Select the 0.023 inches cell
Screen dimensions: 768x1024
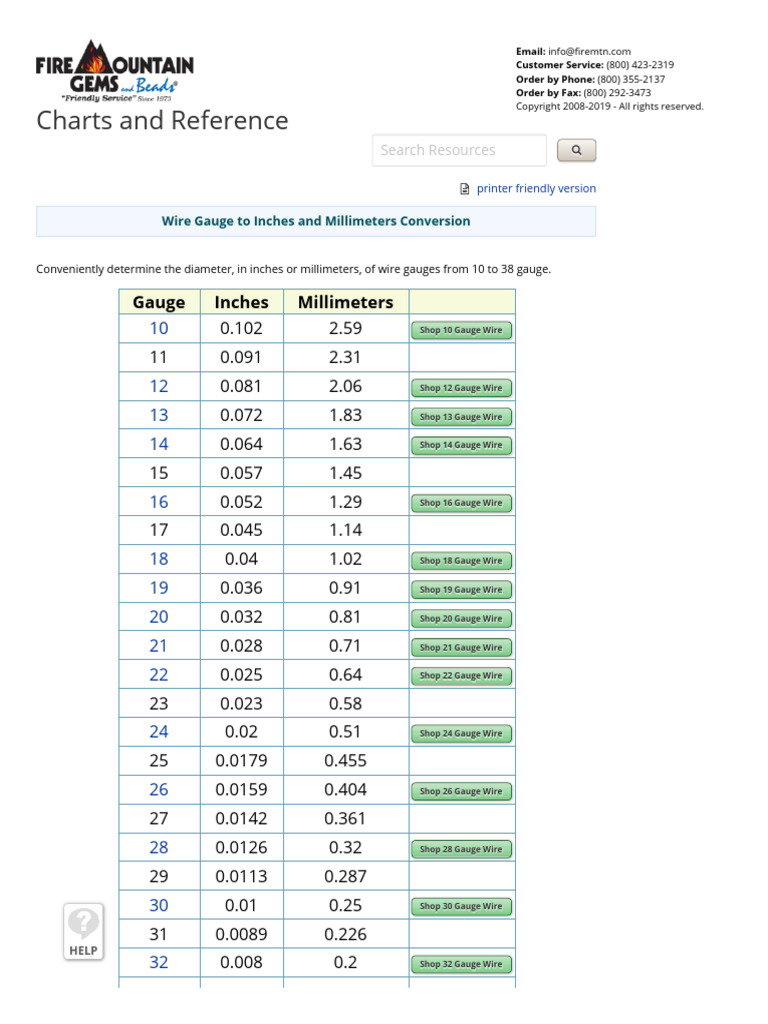click(242, 703)
